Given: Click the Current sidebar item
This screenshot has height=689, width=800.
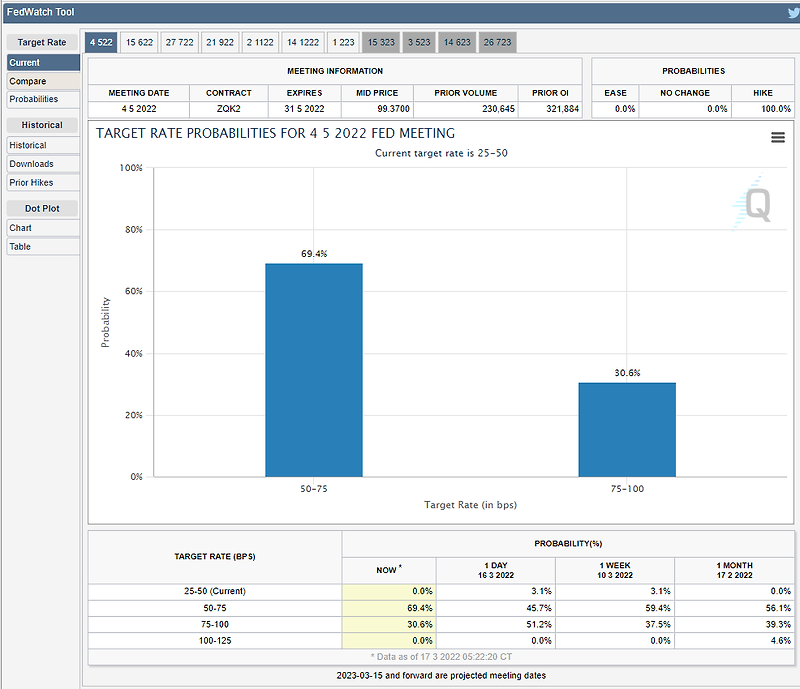Looking at the screenshot, I should [x=43, y=63].
